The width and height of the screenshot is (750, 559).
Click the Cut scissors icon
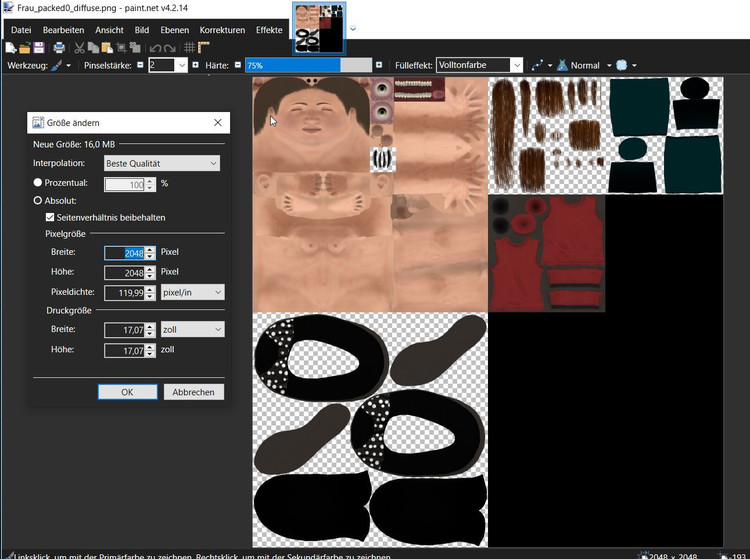pos(80,47)
